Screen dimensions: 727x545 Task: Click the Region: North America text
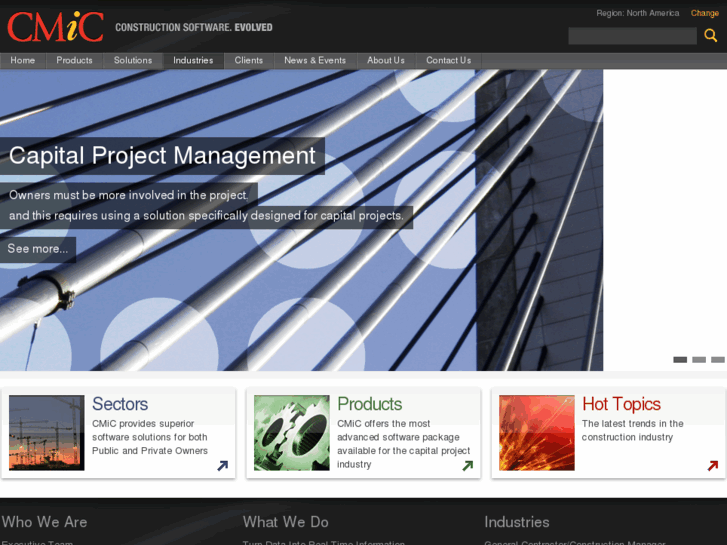coord(638,13)
